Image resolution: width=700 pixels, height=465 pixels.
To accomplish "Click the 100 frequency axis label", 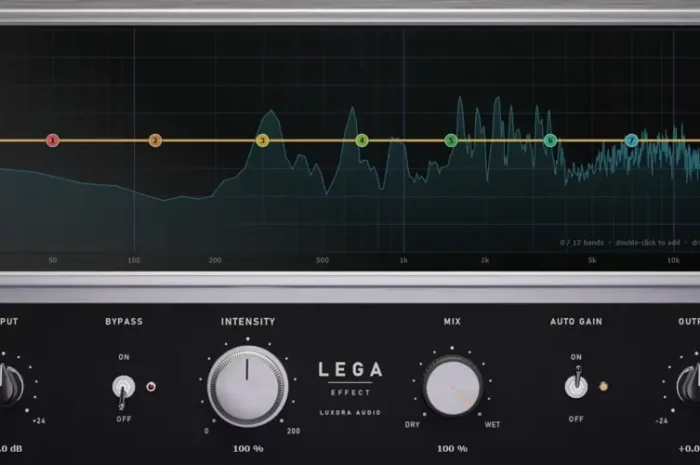I will coord(134,260).
